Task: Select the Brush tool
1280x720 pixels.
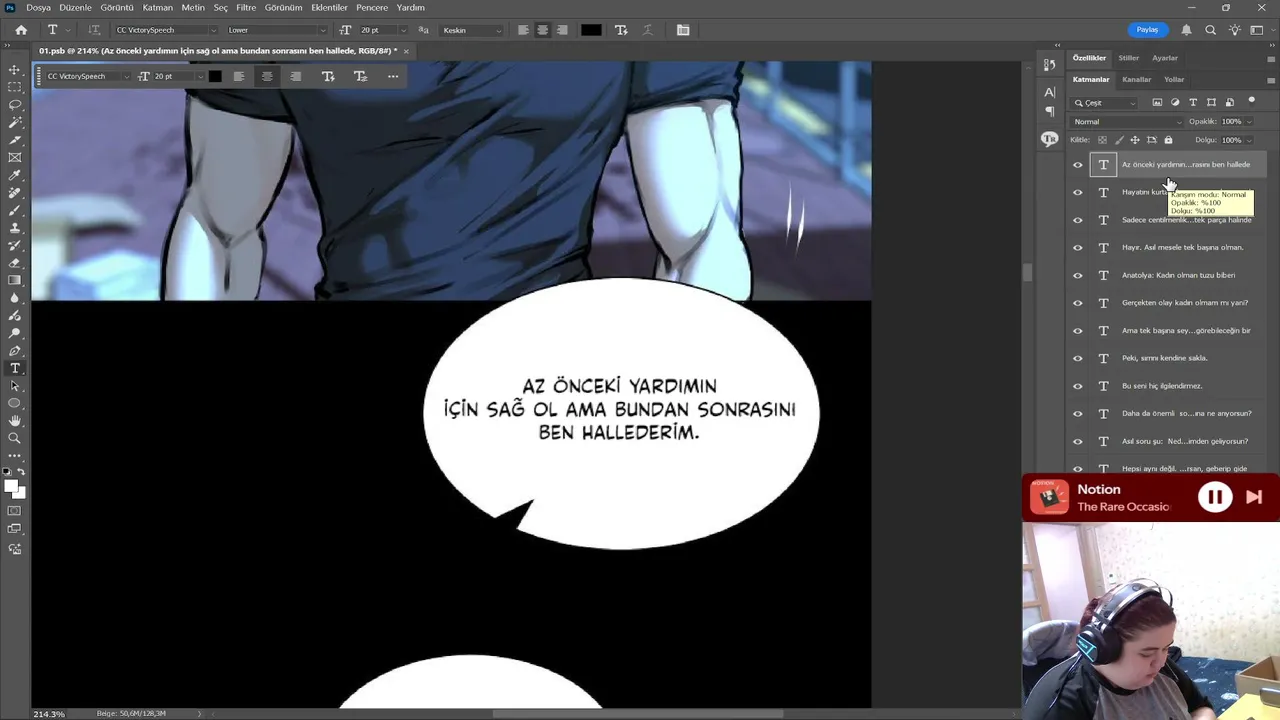Action: 14,210
